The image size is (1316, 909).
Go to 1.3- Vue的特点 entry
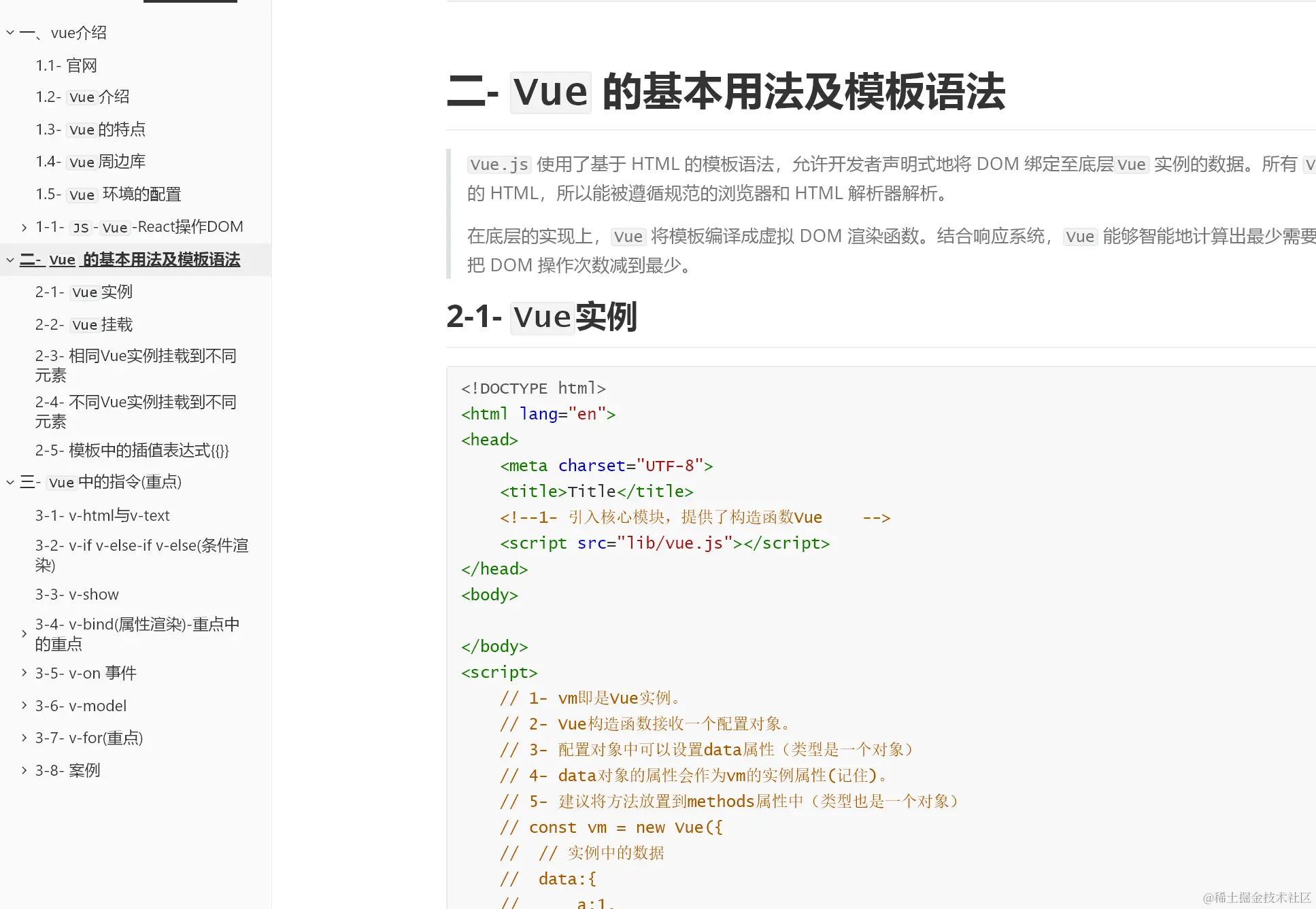90,129
